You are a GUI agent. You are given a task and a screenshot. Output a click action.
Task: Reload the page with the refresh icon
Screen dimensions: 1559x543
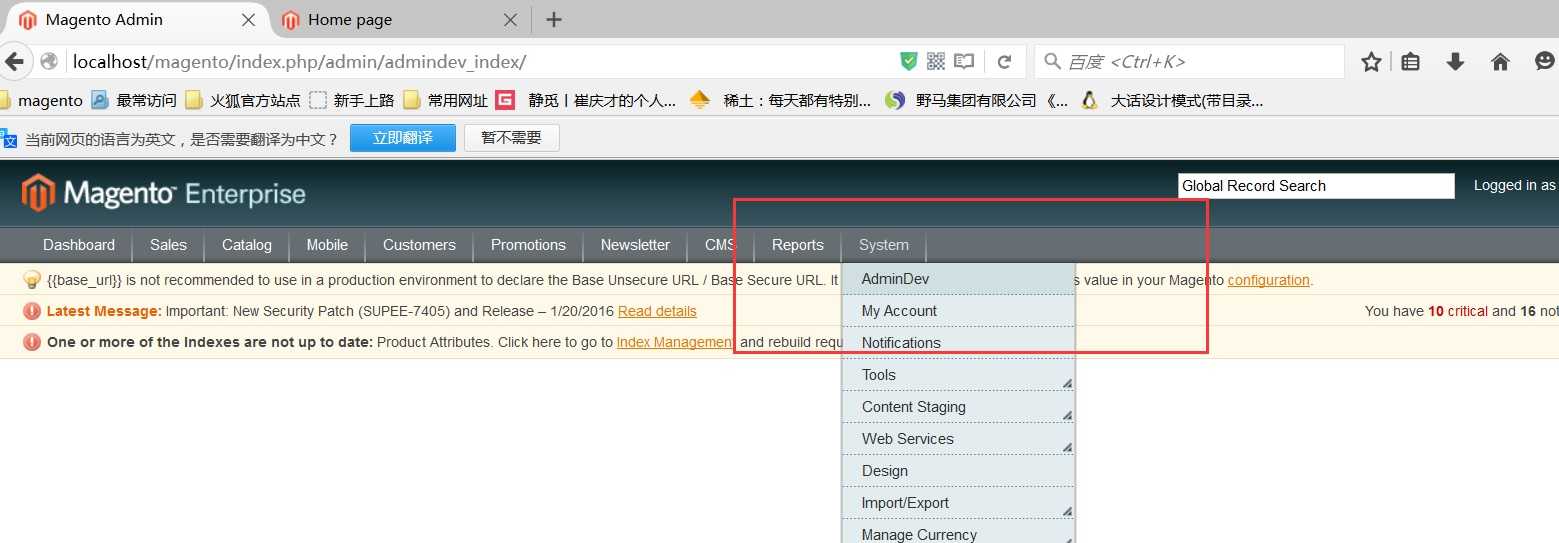tap(1004, 62)
